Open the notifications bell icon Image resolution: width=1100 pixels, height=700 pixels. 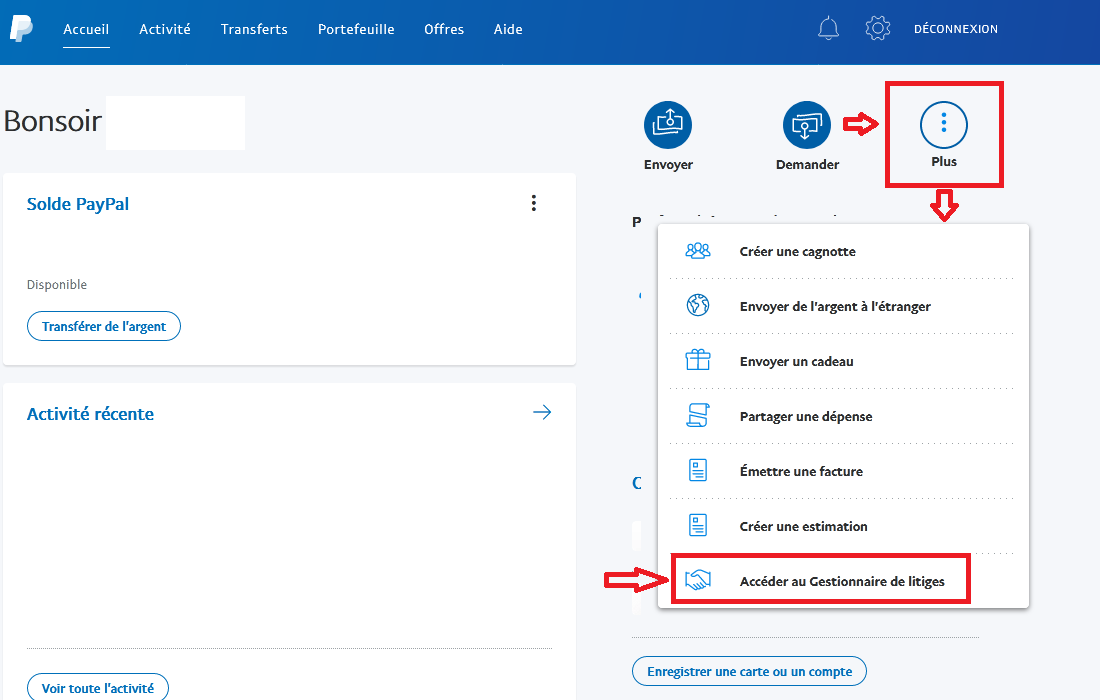pyautogui.click(x=828, y=29)
